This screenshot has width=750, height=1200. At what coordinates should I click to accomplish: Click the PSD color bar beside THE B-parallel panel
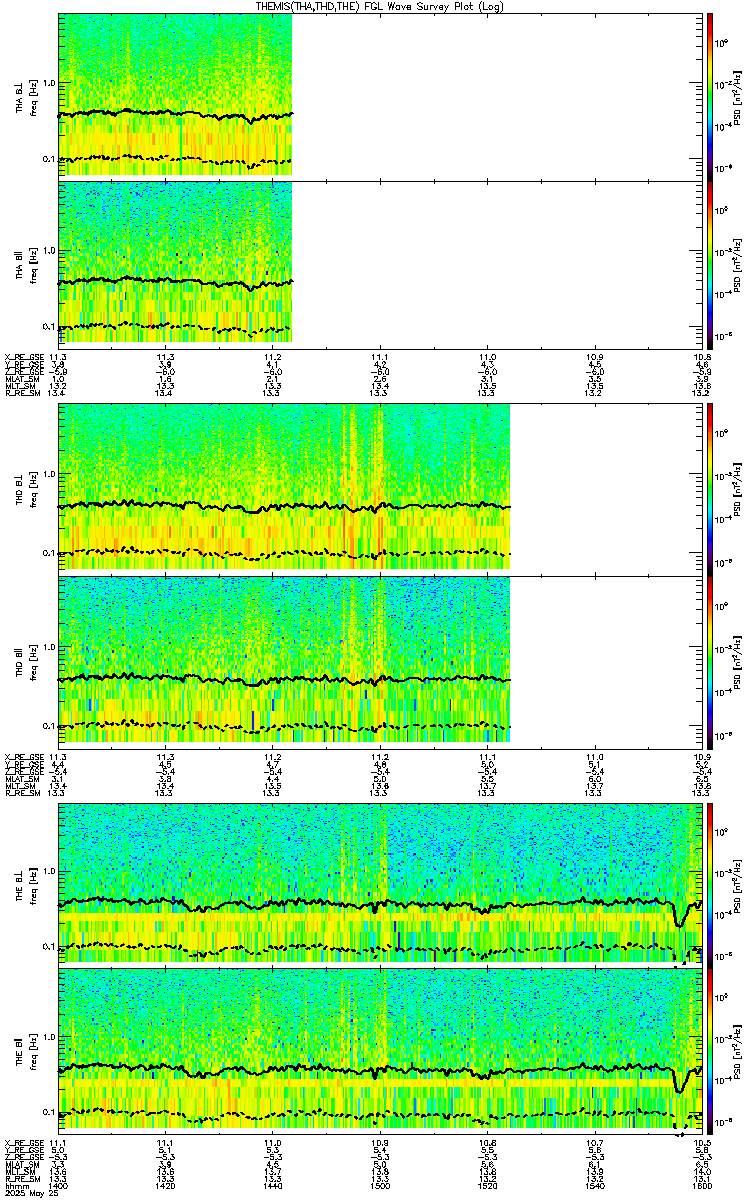(709, 1050)
